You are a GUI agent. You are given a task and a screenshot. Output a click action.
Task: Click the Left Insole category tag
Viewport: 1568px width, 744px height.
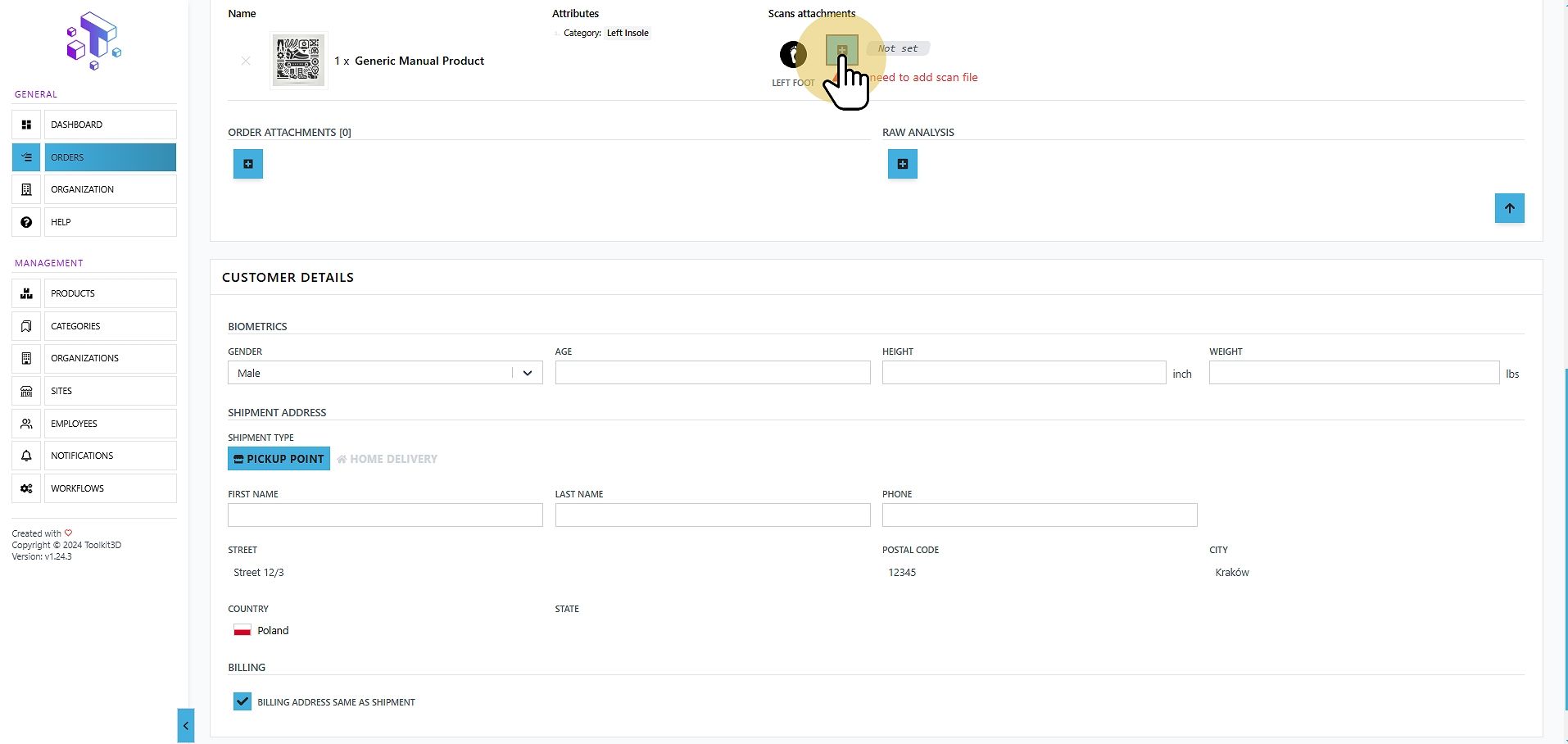coord(628,33)
